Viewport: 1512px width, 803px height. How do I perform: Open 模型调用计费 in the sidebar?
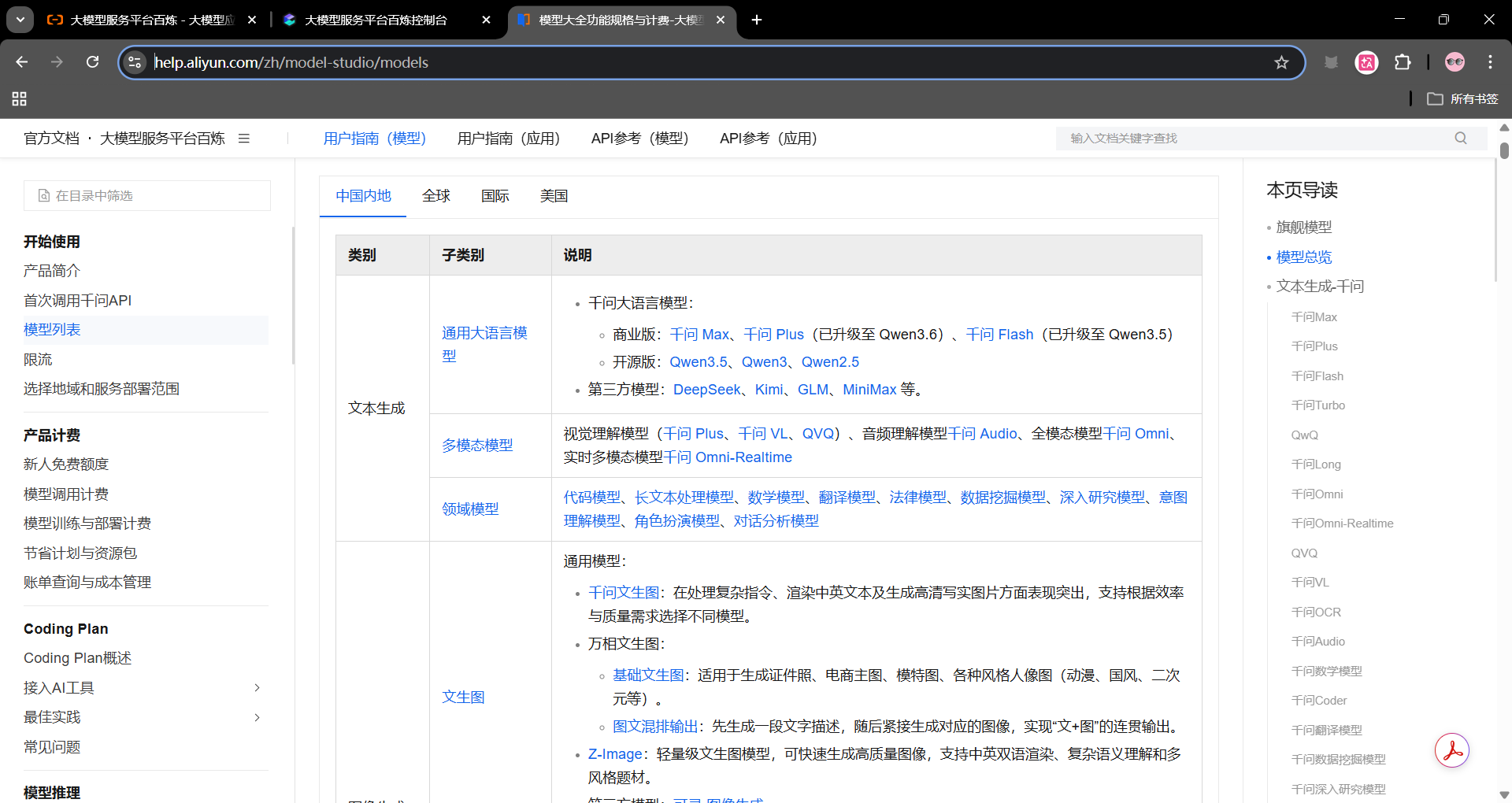click(x=66, y=494)
